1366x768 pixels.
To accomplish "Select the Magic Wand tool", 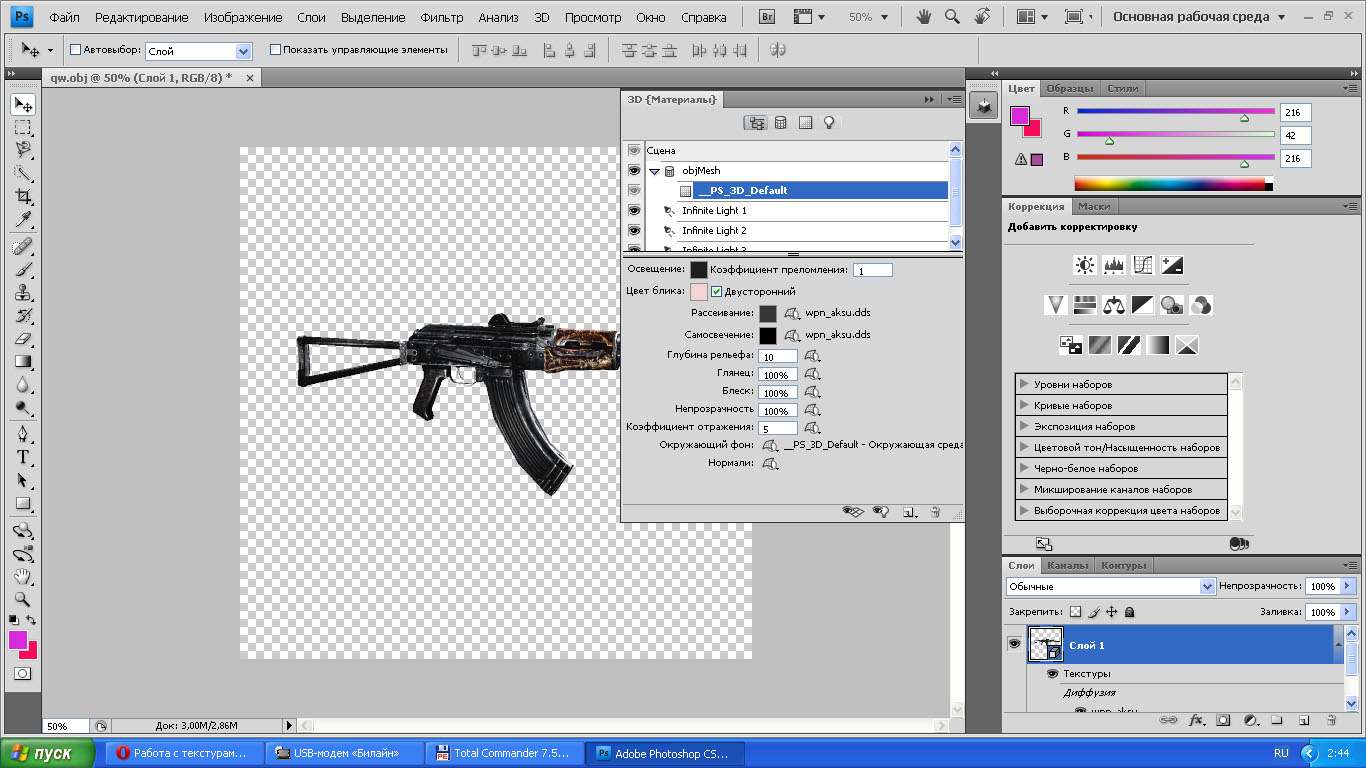I will pos(23,173).
